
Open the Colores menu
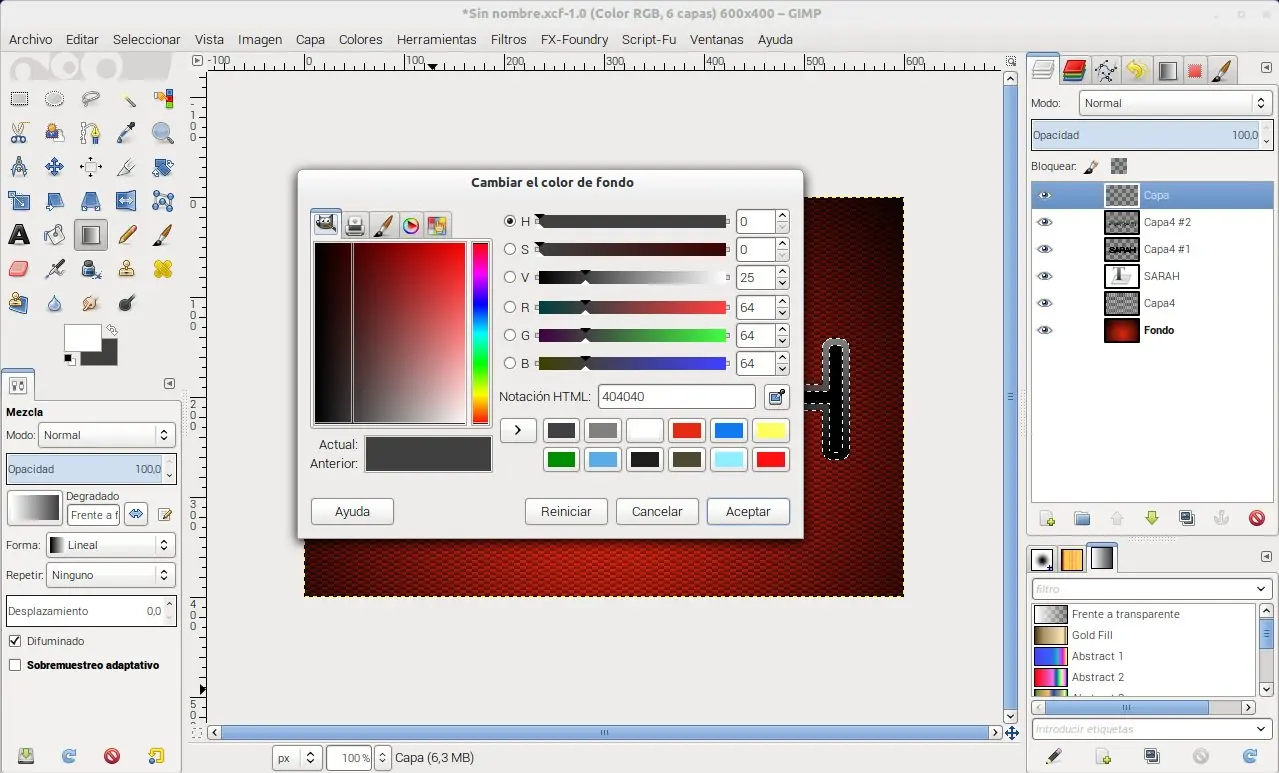pyautogui.click(x=361, y=40)
